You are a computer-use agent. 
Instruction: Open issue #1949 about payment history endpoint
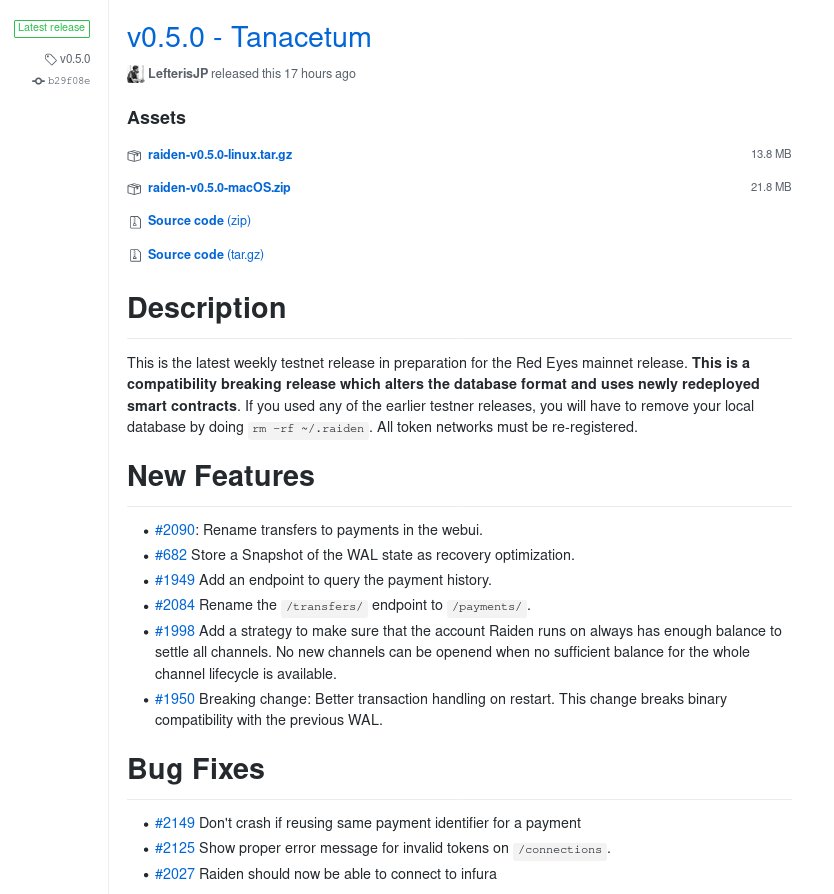174,580
